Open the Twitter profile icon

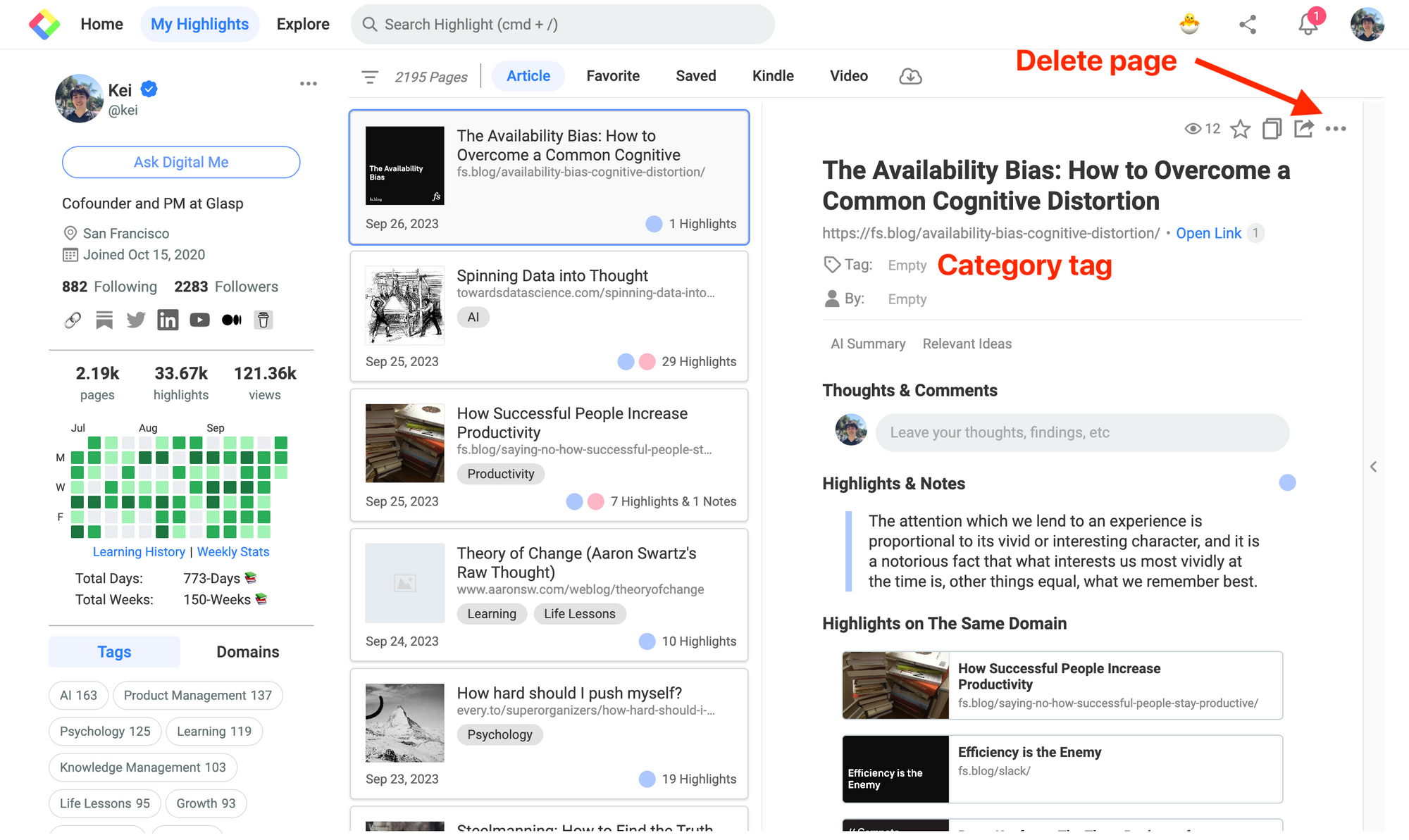pos(136,320)
